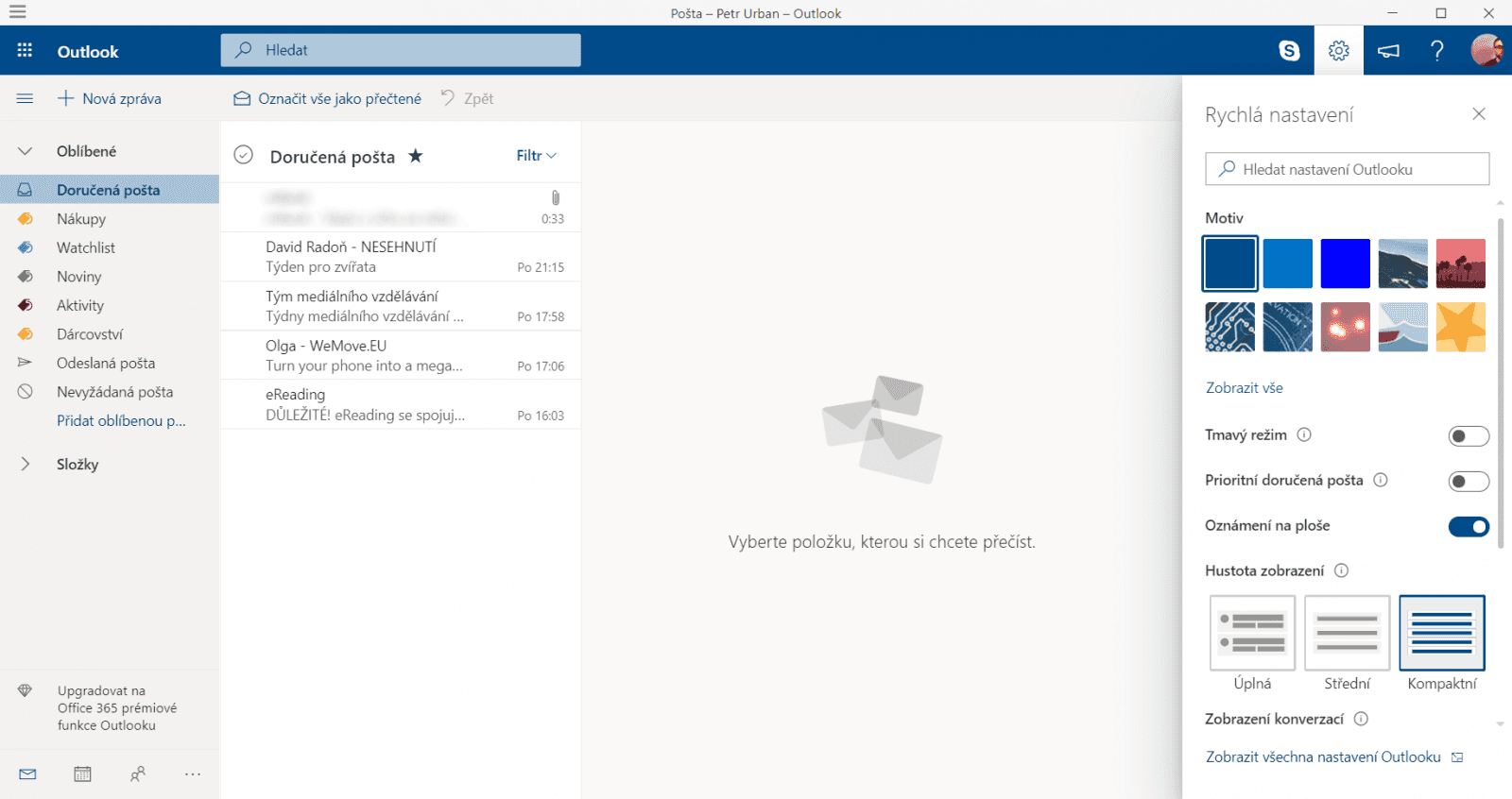This screenshot has height=799, width=1512.
Task: Expand the Složky section
Action: [26, 464]
